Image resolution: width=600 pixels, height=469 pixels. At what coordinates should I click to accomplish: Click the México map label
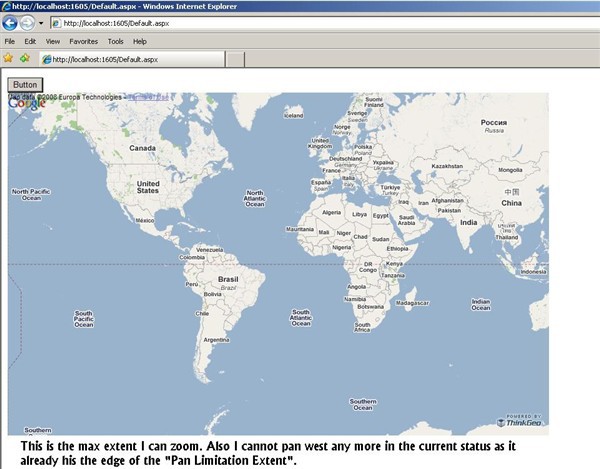click(145, 221)
